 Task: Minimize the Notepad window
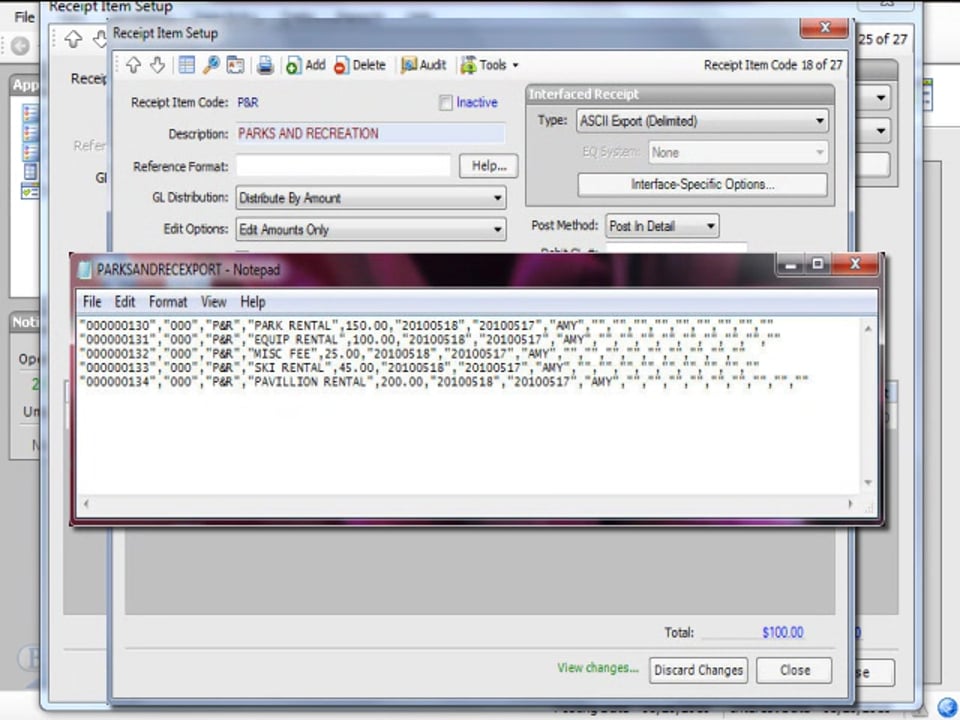pos(790,264)
